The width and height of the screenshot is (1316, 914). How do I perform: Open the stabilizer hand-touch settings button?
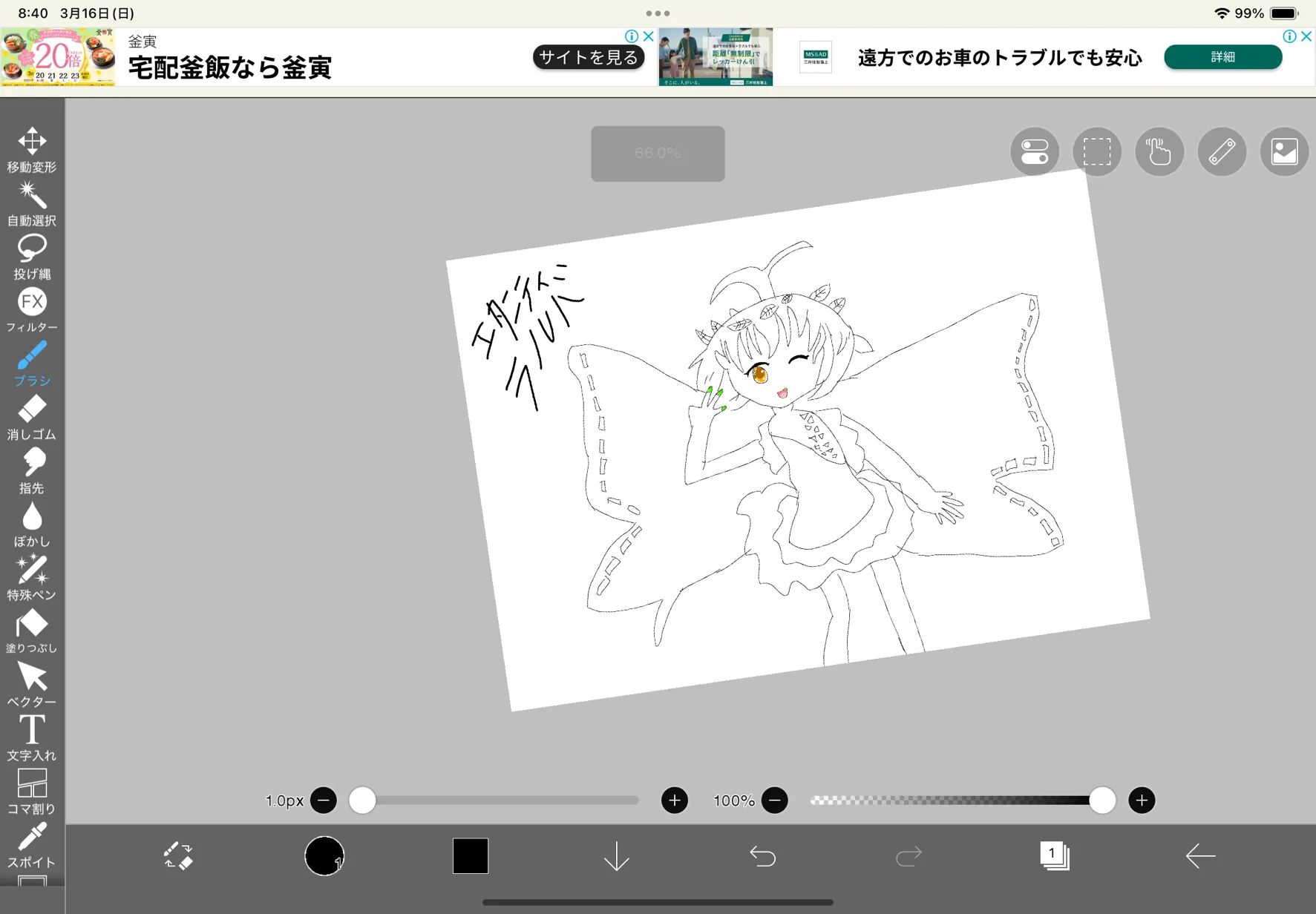pos(1159,152)
